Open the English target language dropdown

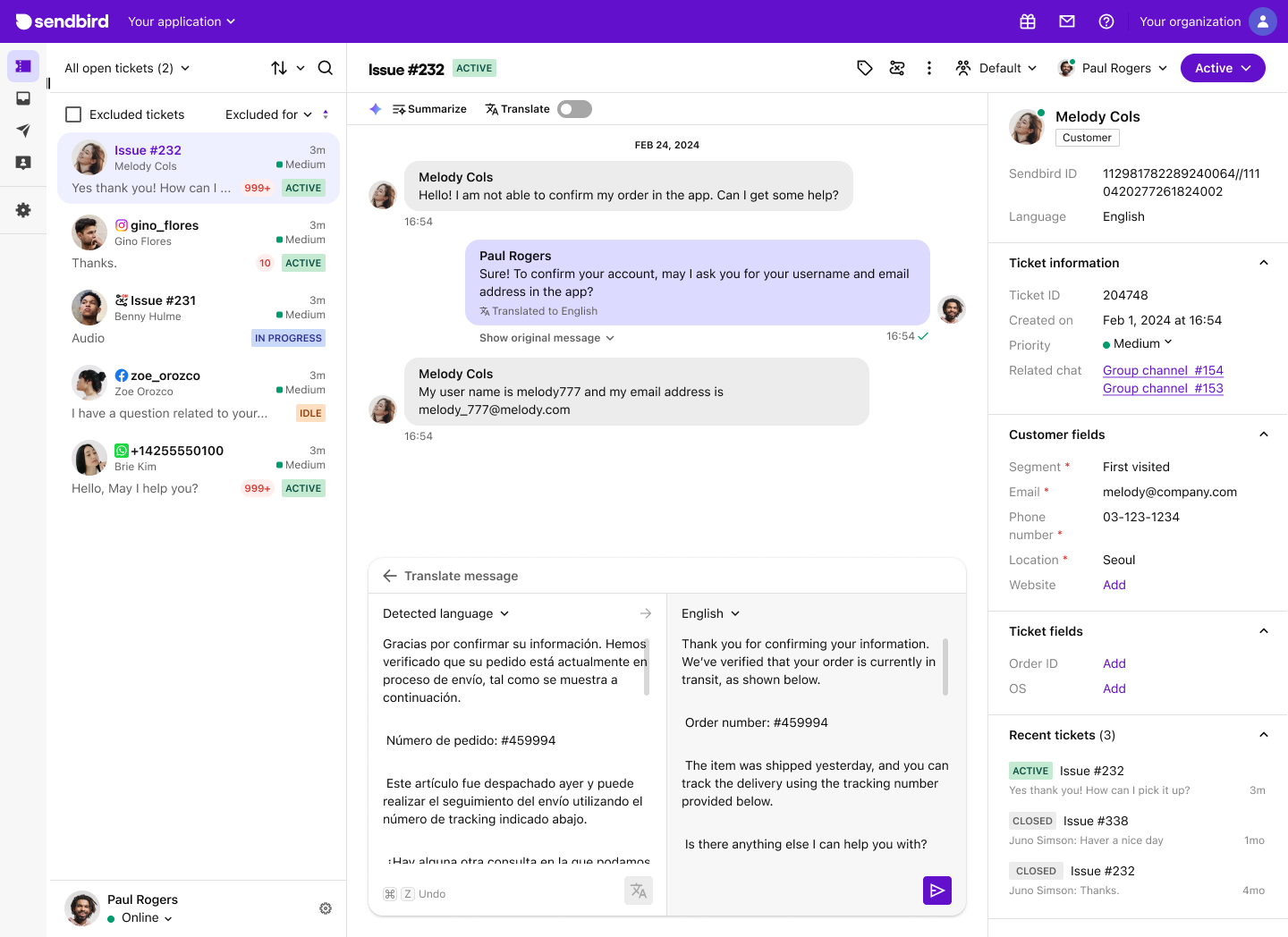(711, 613)
